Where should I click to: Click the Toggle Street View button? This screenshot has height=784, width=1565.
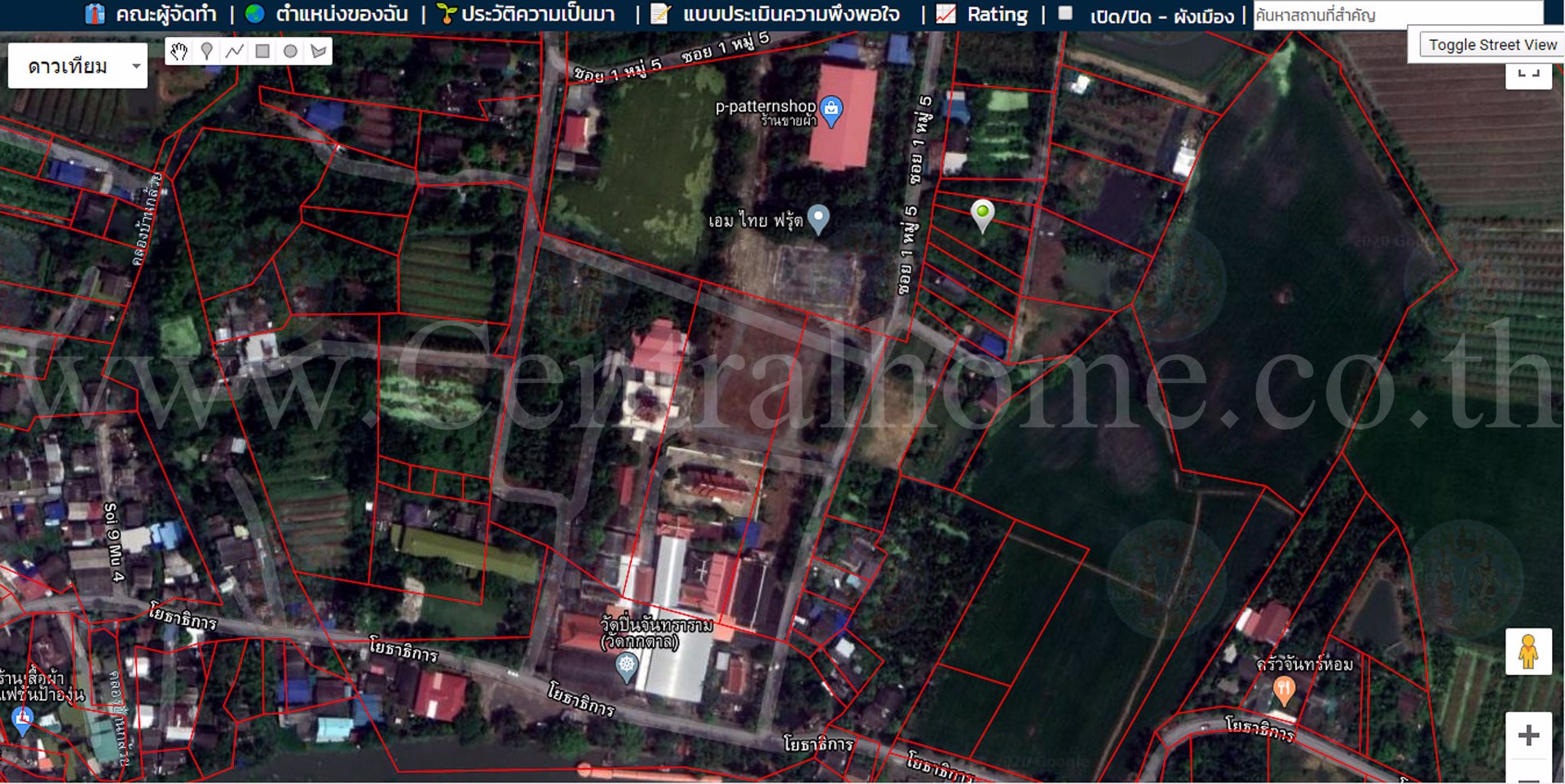1492,45
